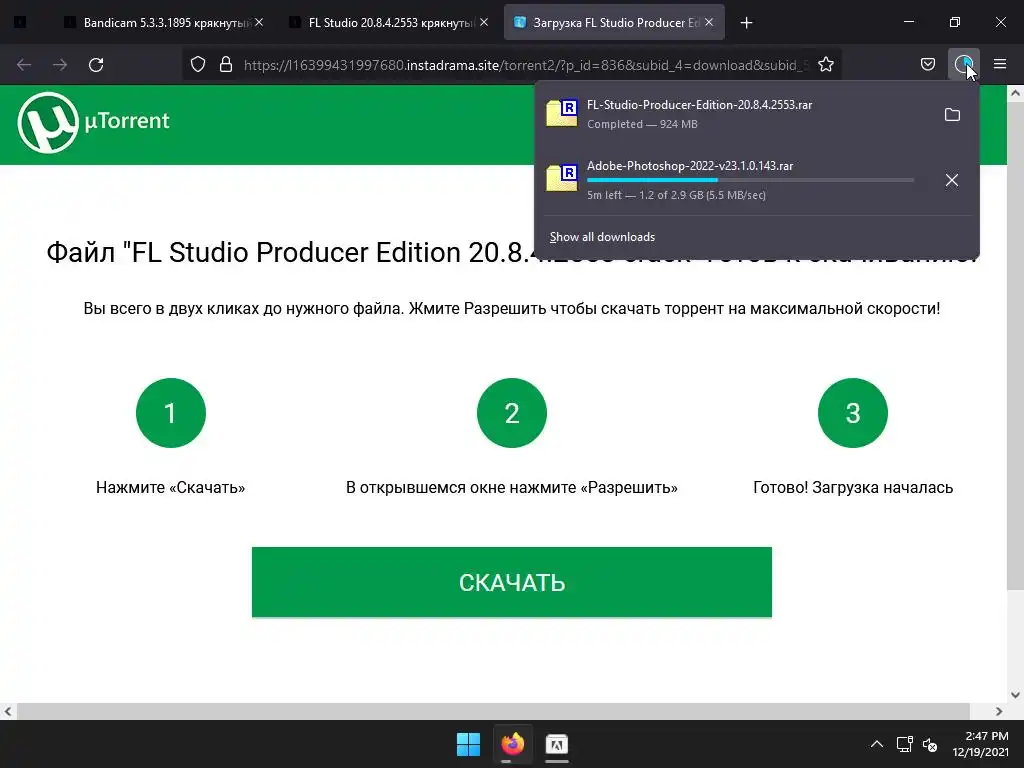Click vertical scrollbar down arrow
The height and width of the screenshot is (768, 1024).
tap(1016, 695)
